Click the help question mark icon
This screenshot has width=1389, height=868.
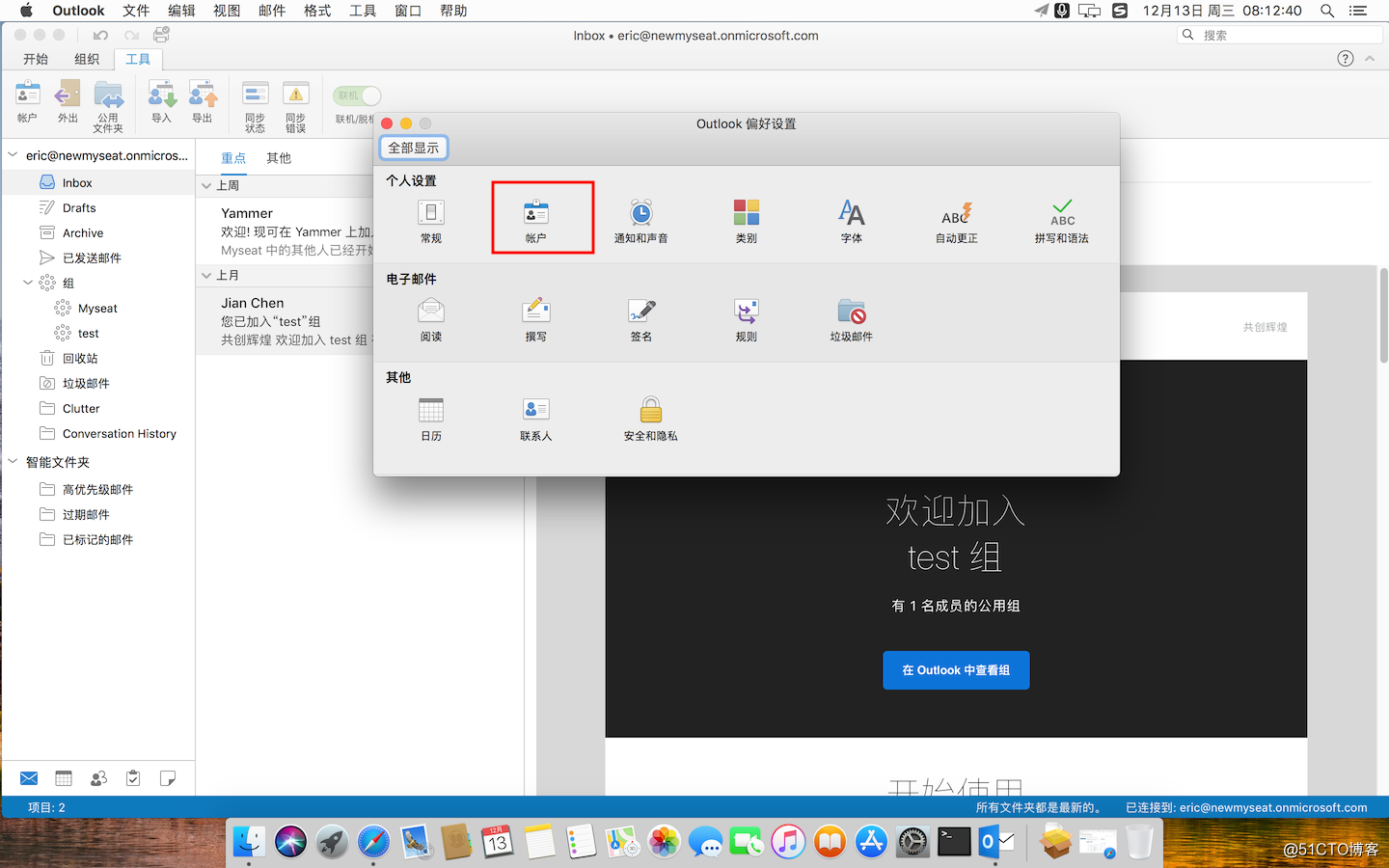pyautogui.click(x=1346, y=59)
